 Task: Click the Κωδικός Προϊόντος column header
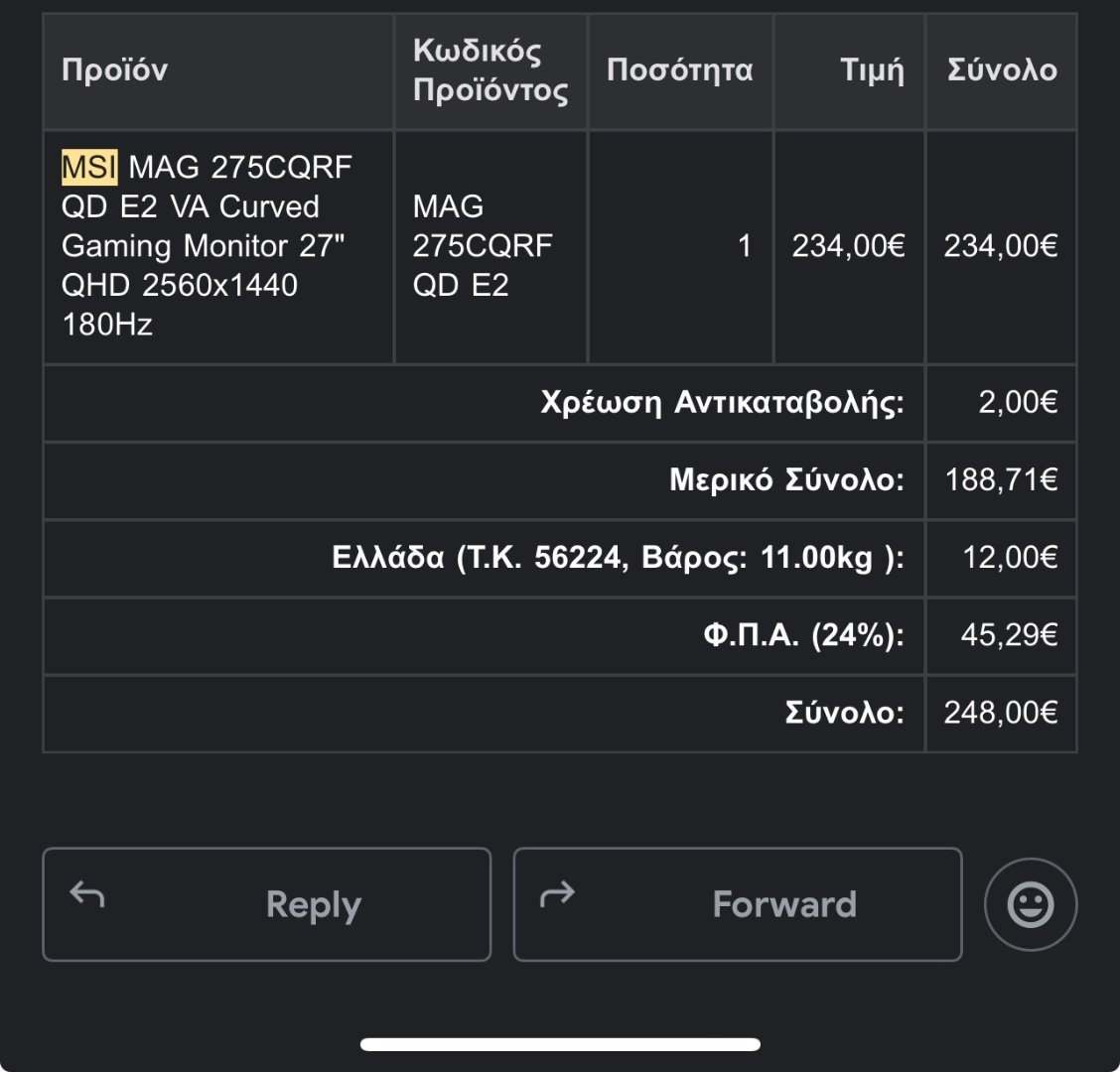click(490, 70)
